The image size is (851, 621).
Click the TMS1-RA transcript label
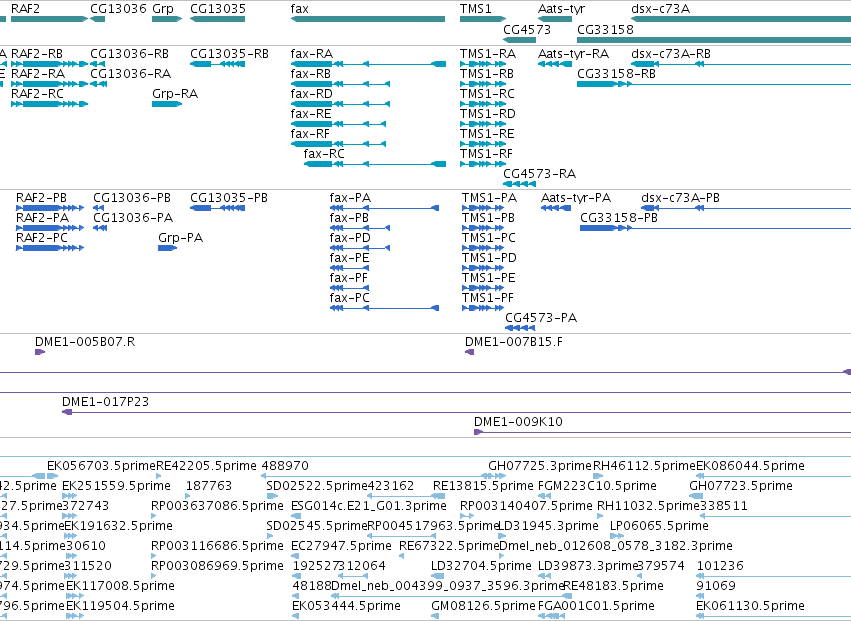[488, 54]
